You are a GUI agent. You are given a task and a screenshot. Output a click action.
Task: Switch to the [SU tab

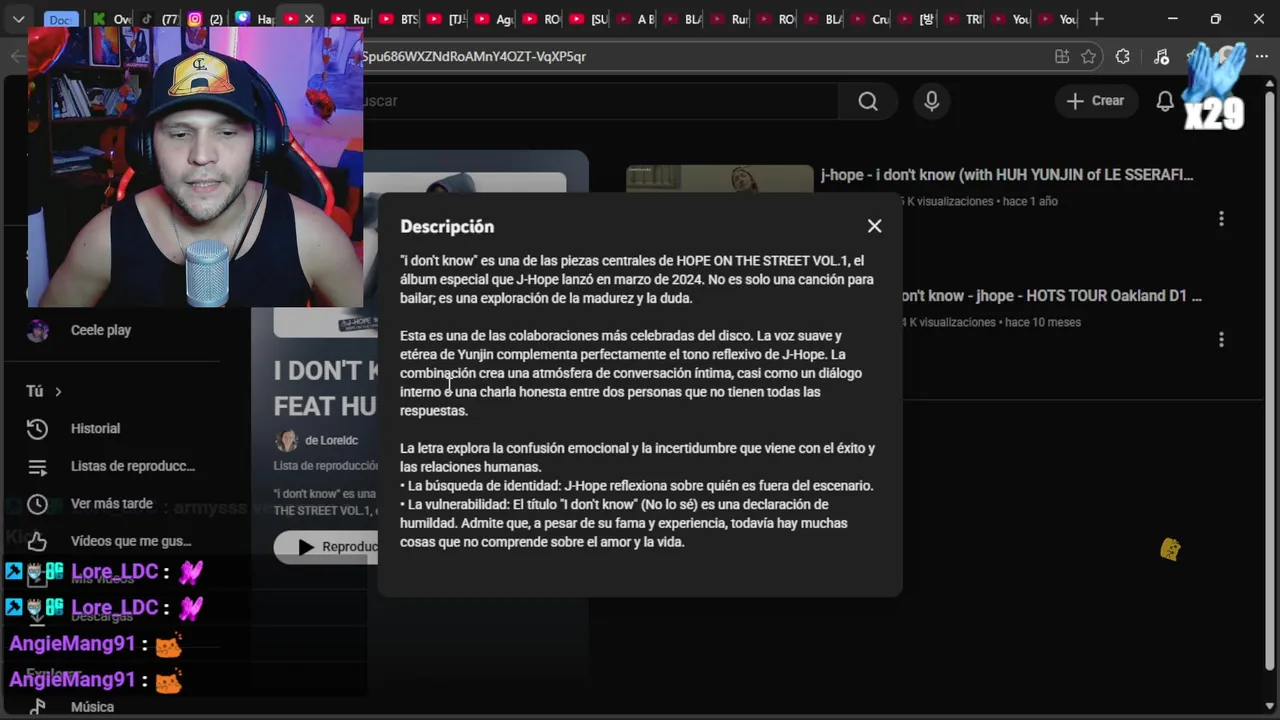point(590,19)
